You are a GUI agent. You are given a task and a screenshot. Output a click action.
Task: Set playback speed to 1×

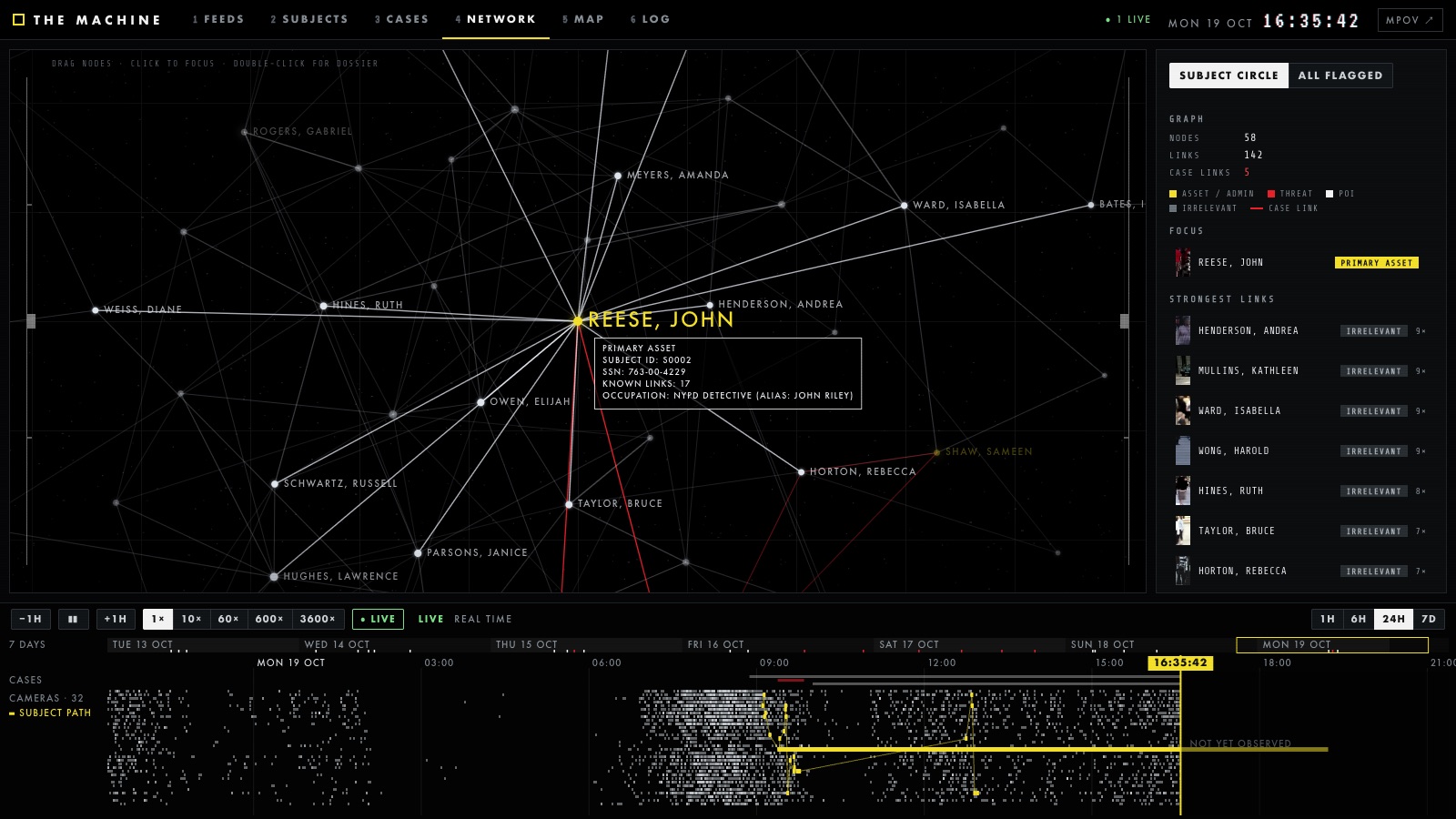click(157, 619)
